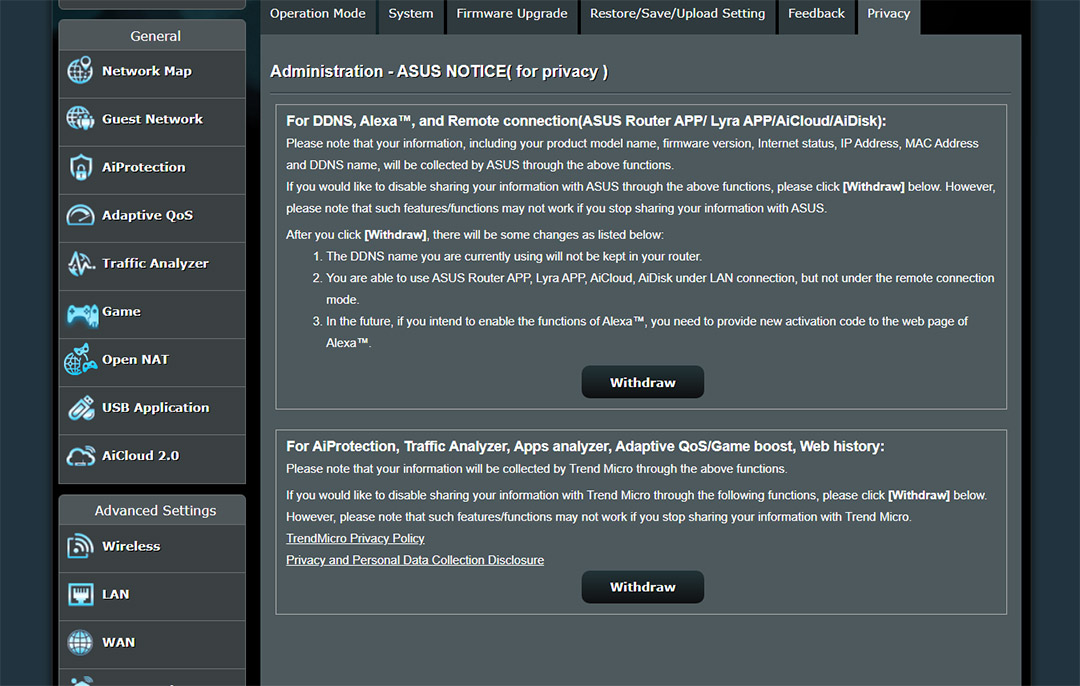Click the Open NAT icon
This screenshot has height=686, width=1080.
[x=81, y=360]
